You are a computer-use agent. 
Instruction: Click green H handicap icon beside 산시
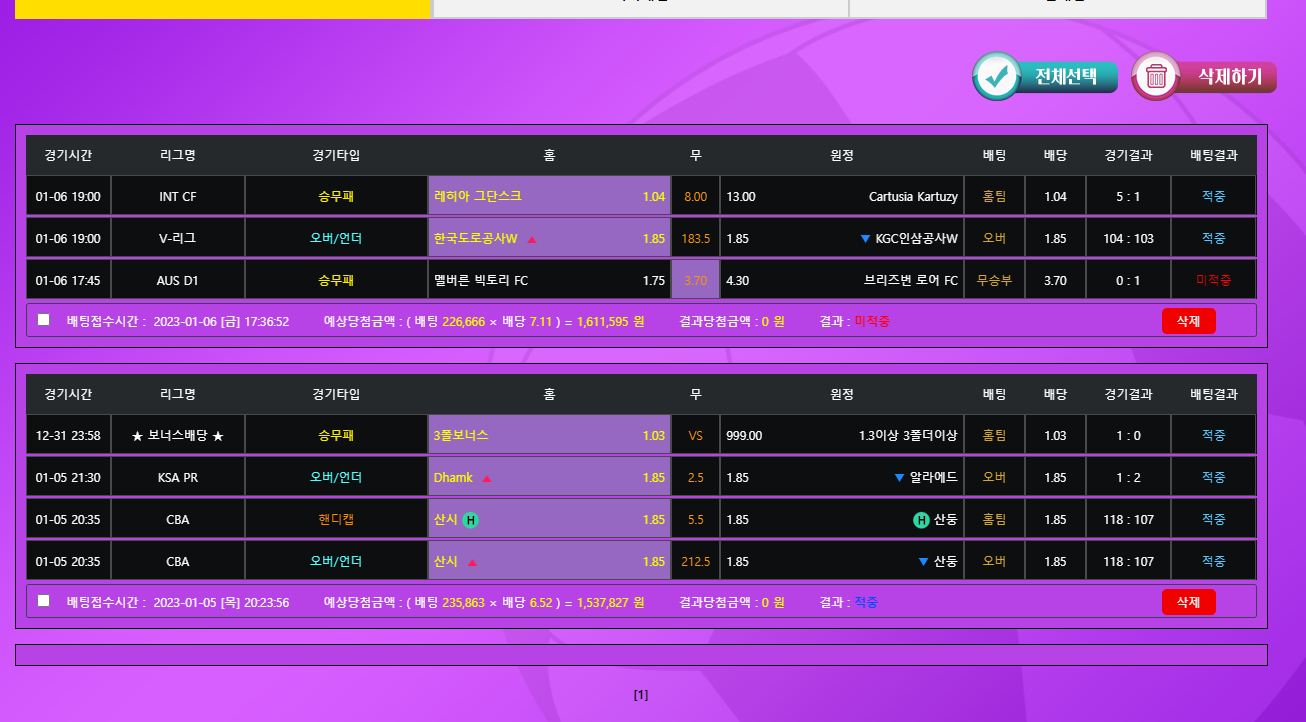tap(471, 520)
